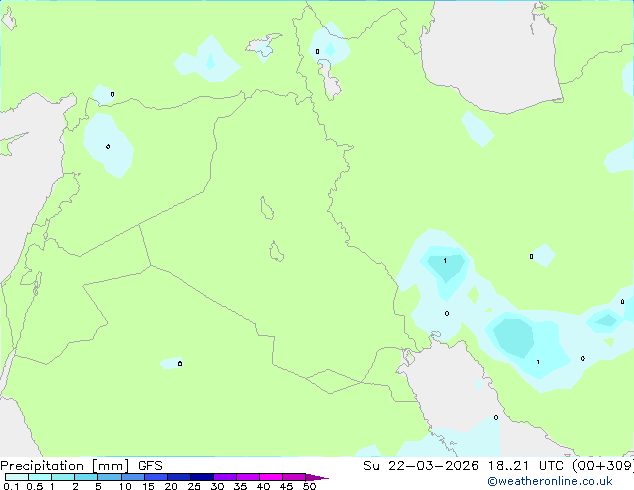Screen dimensions: 634x490
Task: Click the '25' legend scale label
Action: pos(194,486)
